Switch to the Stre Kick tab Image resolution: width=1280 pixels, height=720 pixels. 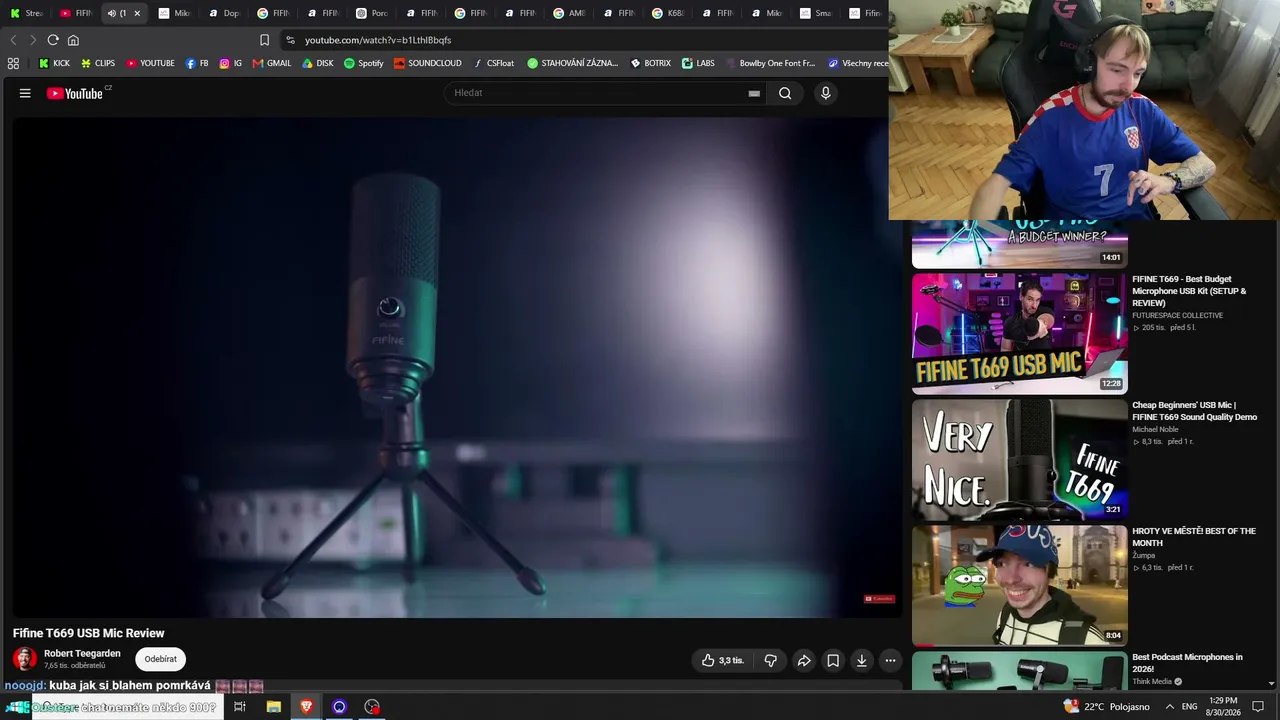(x=26, y=13)
